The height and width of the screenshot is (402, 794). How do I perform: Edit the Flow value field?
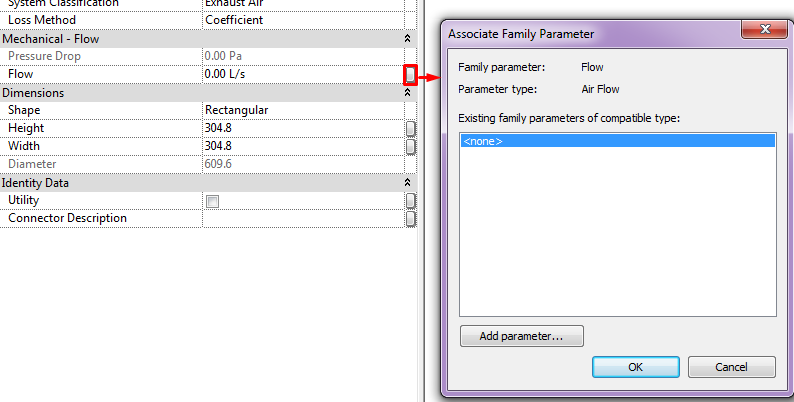point(303,74)
